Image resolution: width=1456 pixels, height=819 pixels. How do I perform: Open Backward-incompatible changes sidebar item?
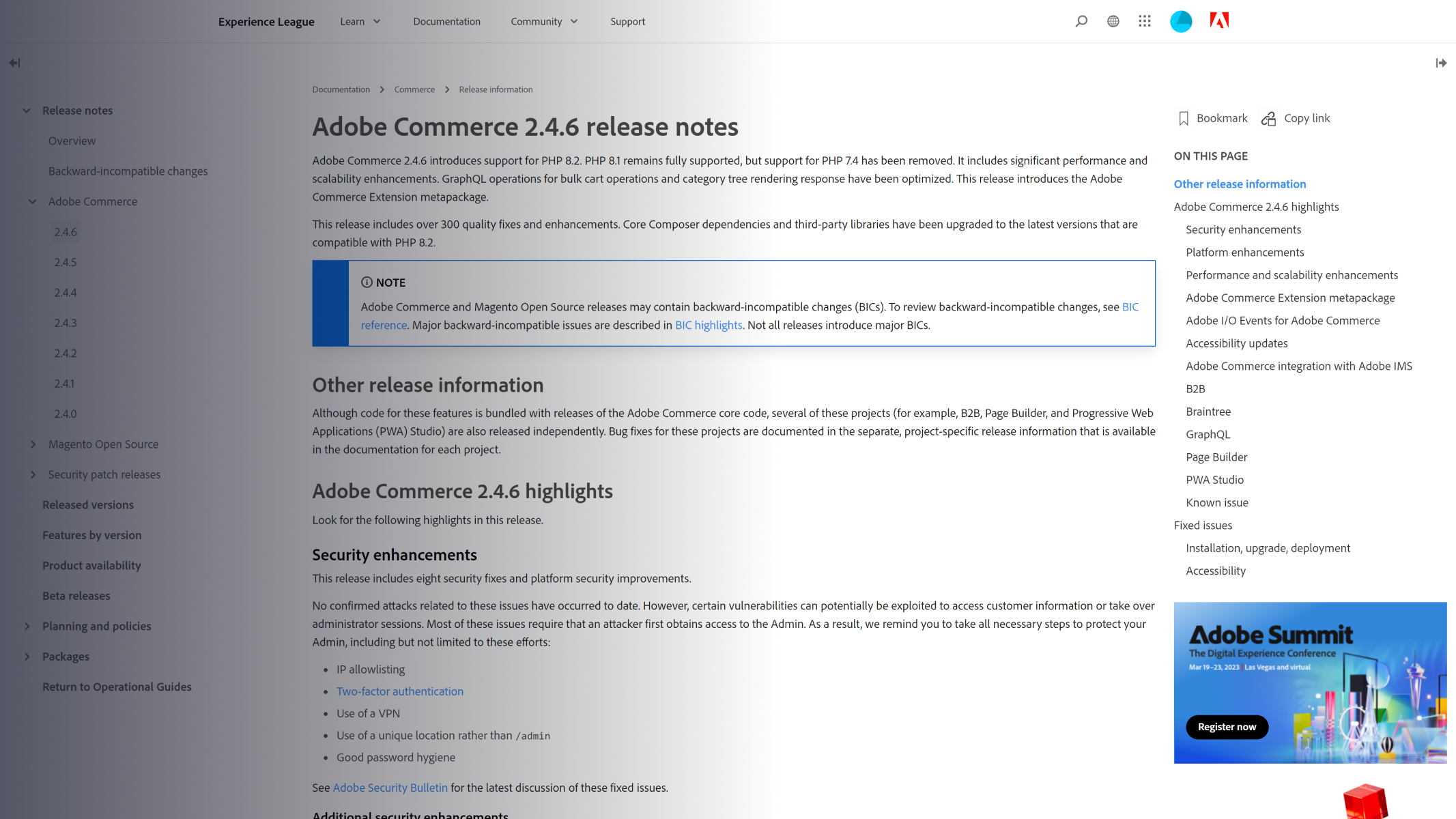pyautogui.click(x=128, y=171)
